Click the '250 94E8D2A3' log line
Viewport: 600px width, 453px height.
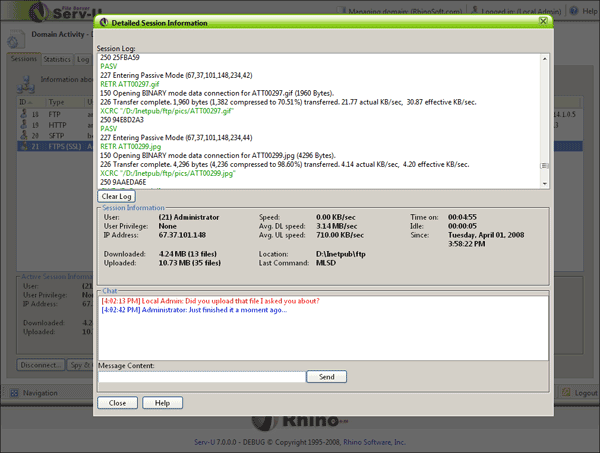[x=122, y=120]
